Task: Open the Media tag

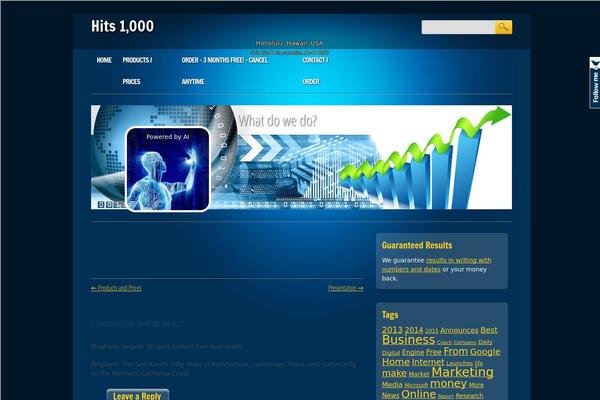Action: 392,385
